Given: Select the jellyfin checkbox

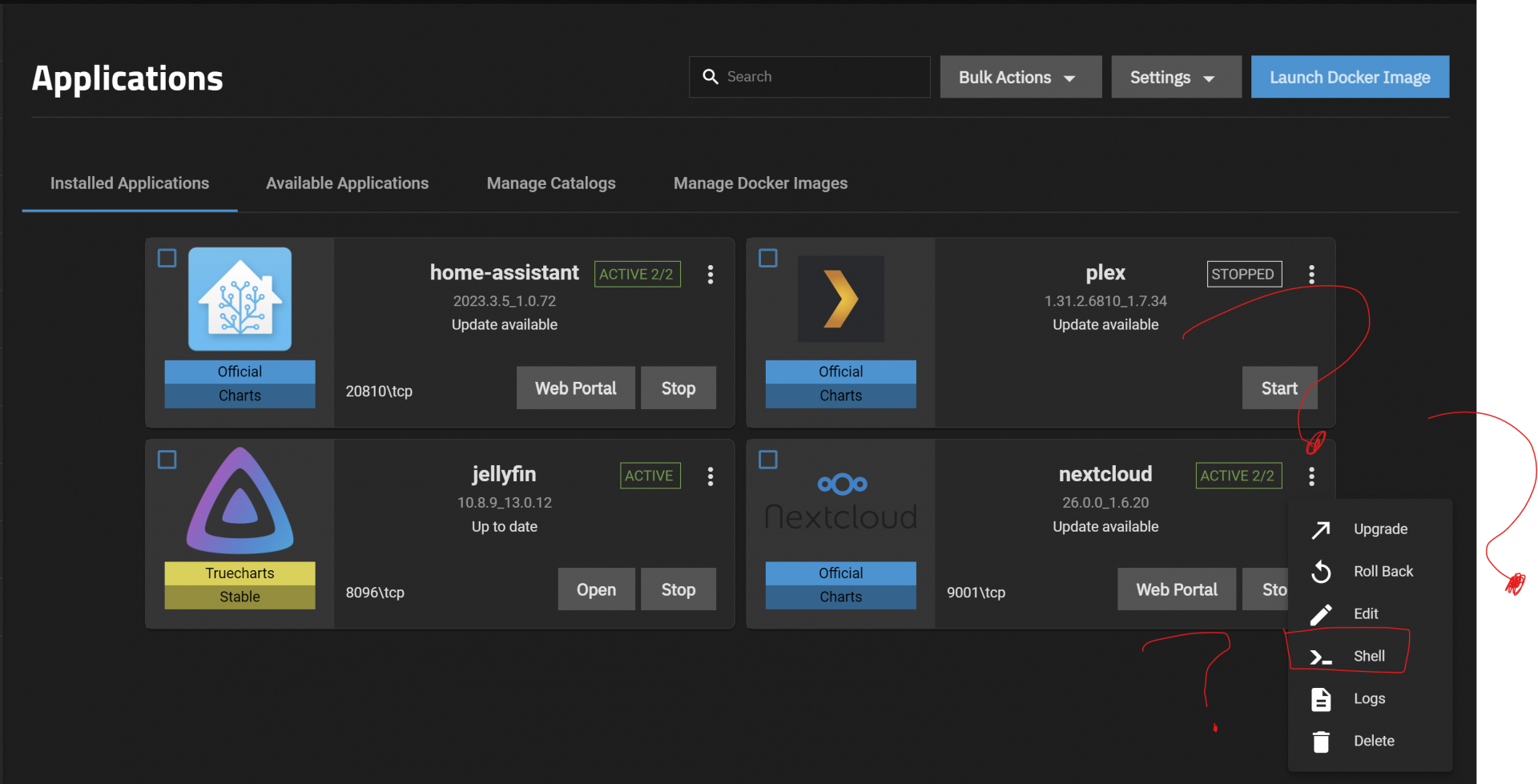Looking at the screenshot, I should click(167, 460).
